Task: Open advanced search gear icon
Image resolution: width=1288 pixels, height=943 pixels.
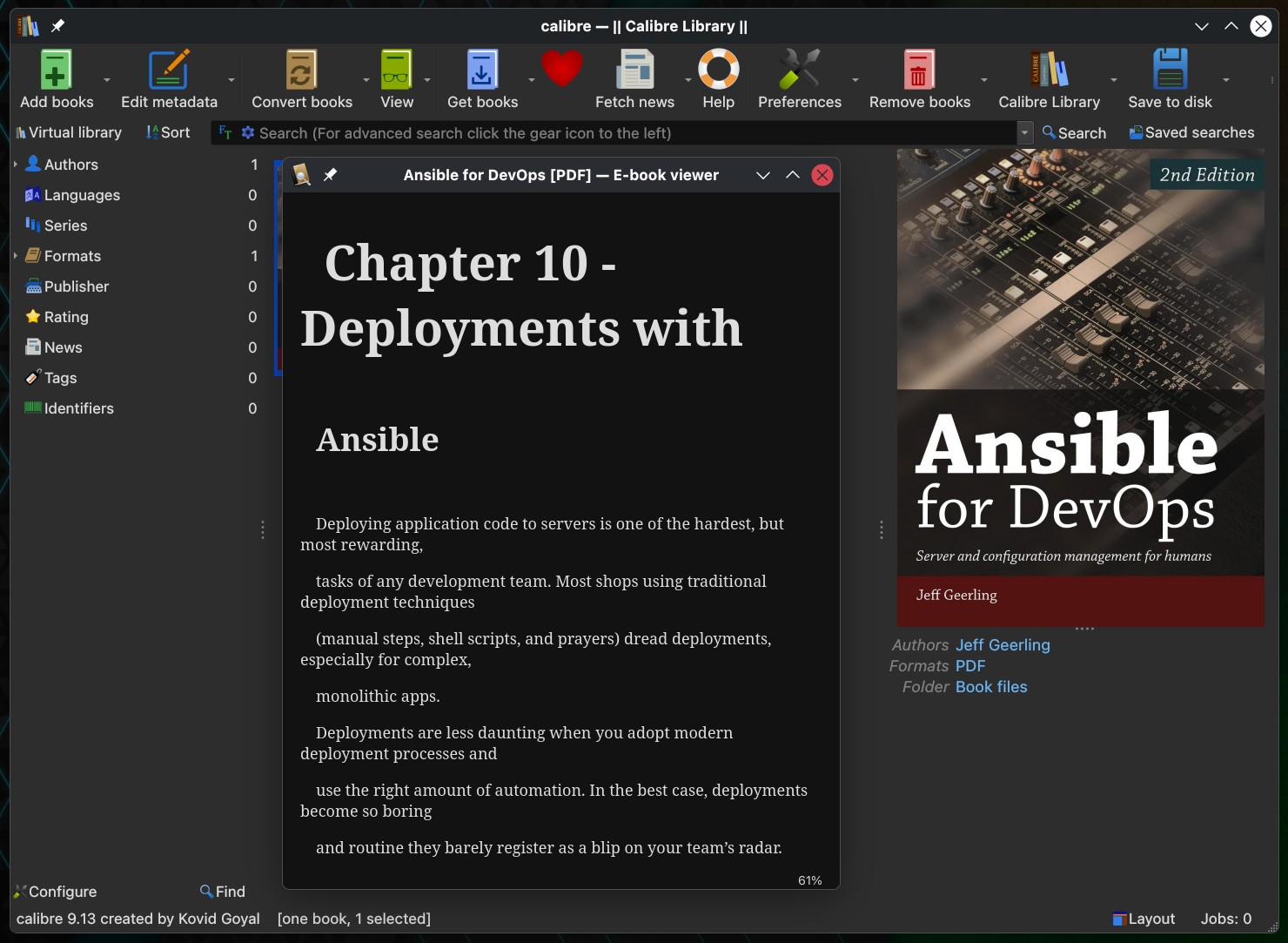Action: coord(248,132)
